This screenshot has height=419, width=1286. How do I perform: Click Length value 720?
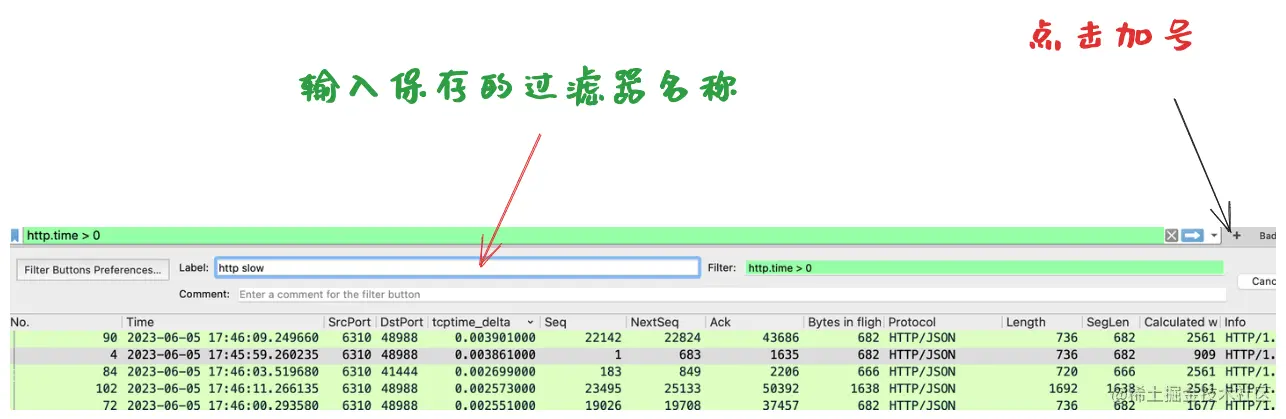1065,371
